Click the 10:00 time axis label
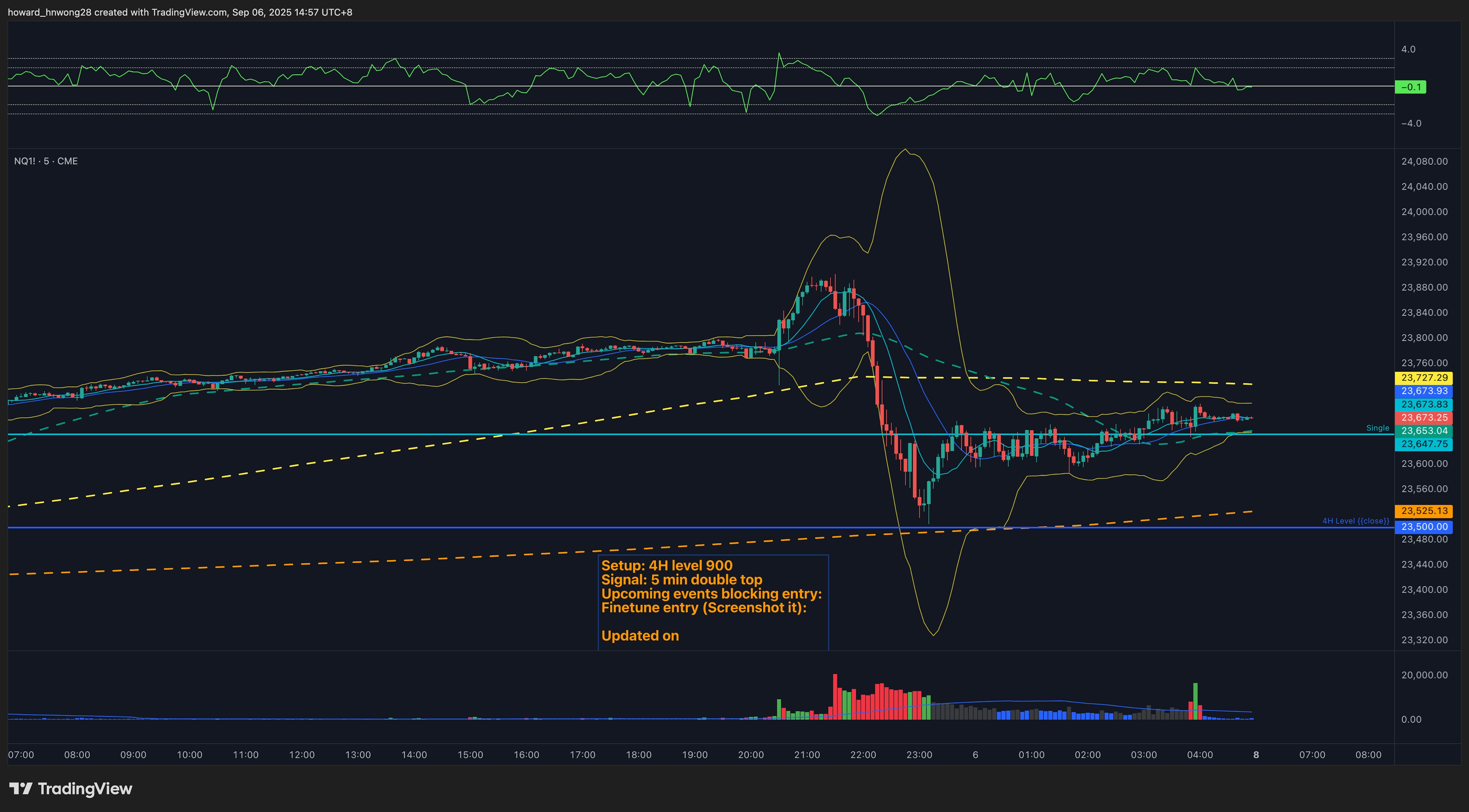The image size is (1469, 812). pos(189,755)
